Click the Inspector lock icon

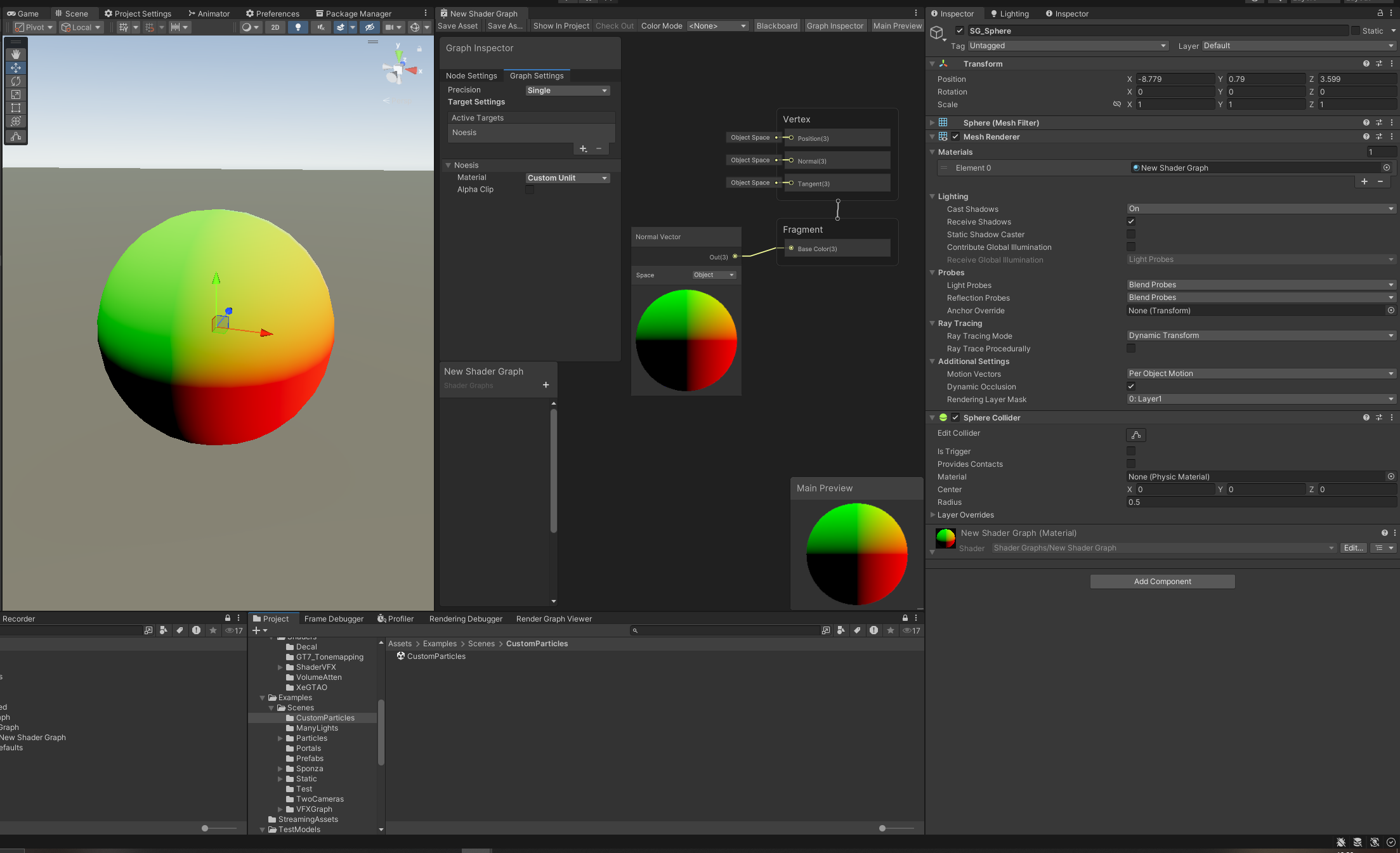1380,13
